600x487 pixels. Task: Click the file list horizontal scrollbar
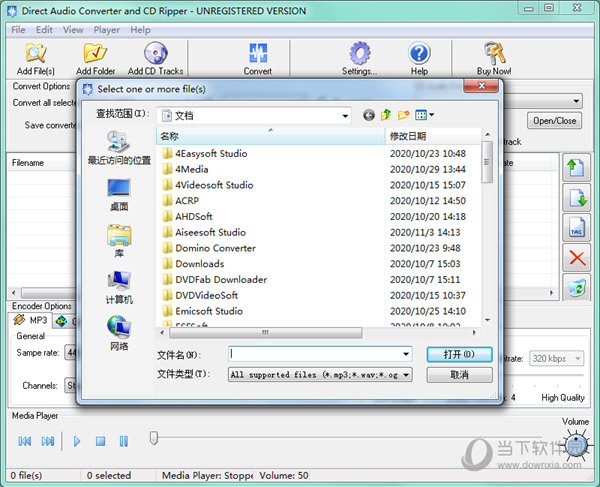pyautogui.click(x=266, y=333)
